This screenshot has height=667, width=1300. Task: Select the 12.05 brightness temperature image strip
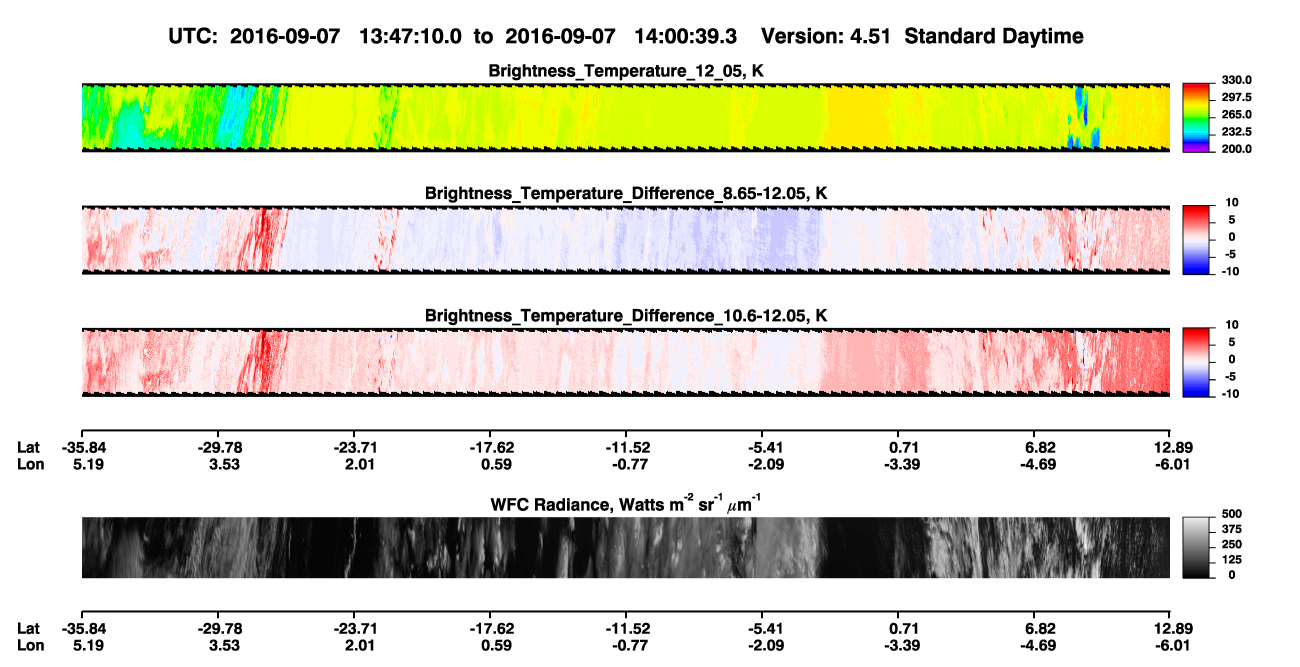(626, 118)
